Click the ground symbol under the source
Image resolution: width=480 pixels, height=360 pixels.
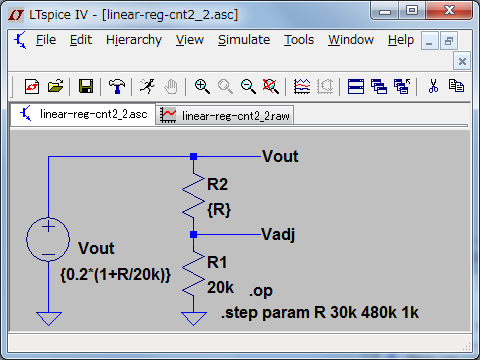point(49,318)
